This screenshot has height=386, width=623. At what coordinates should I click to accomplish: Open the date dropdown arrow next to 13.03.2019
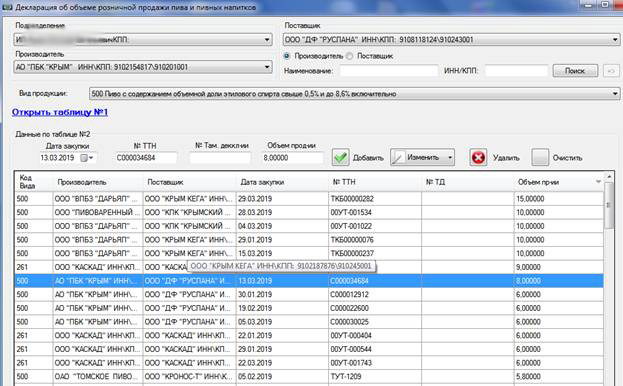(x=91, y=158)
